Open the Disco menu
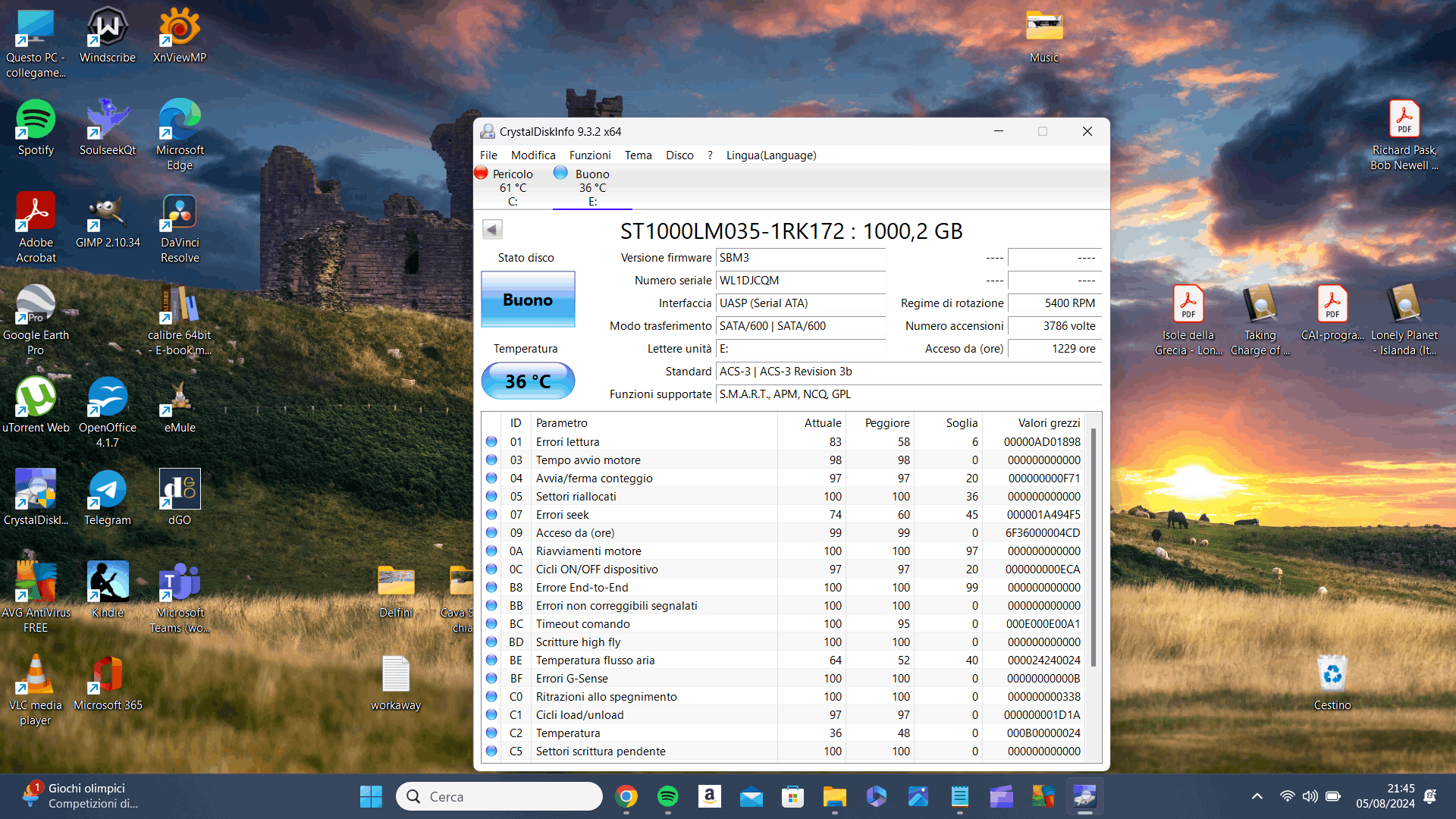Viewport: 1456px width, 819px height. click(679, 155)
